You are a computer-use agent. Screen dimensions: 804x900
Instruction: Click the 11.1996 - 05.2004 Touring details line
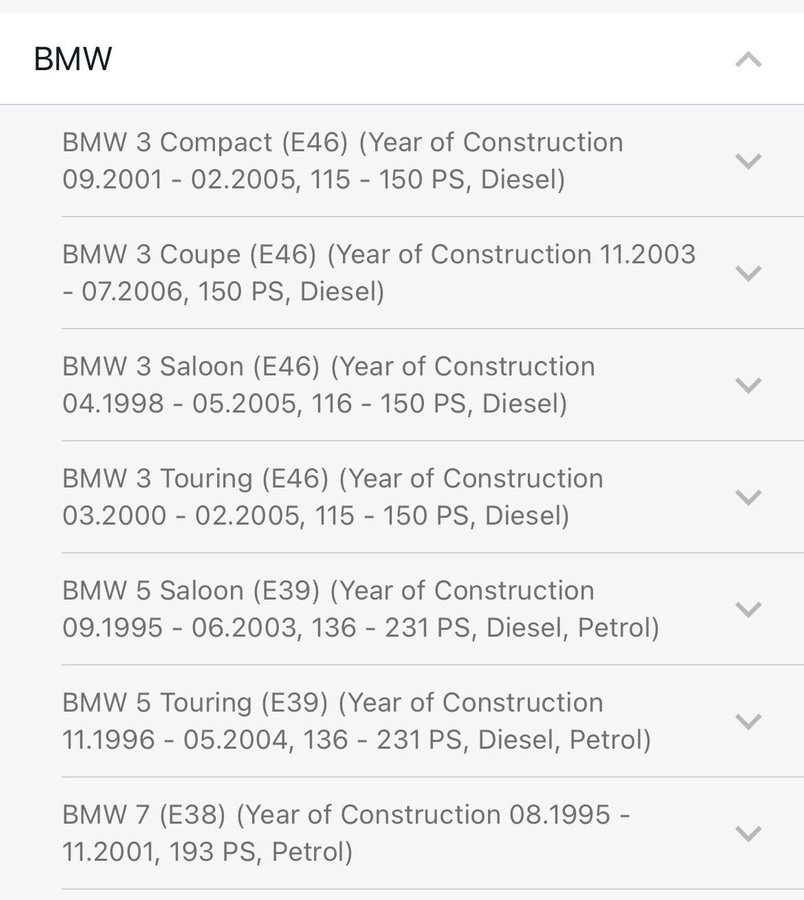pos(356,741)
